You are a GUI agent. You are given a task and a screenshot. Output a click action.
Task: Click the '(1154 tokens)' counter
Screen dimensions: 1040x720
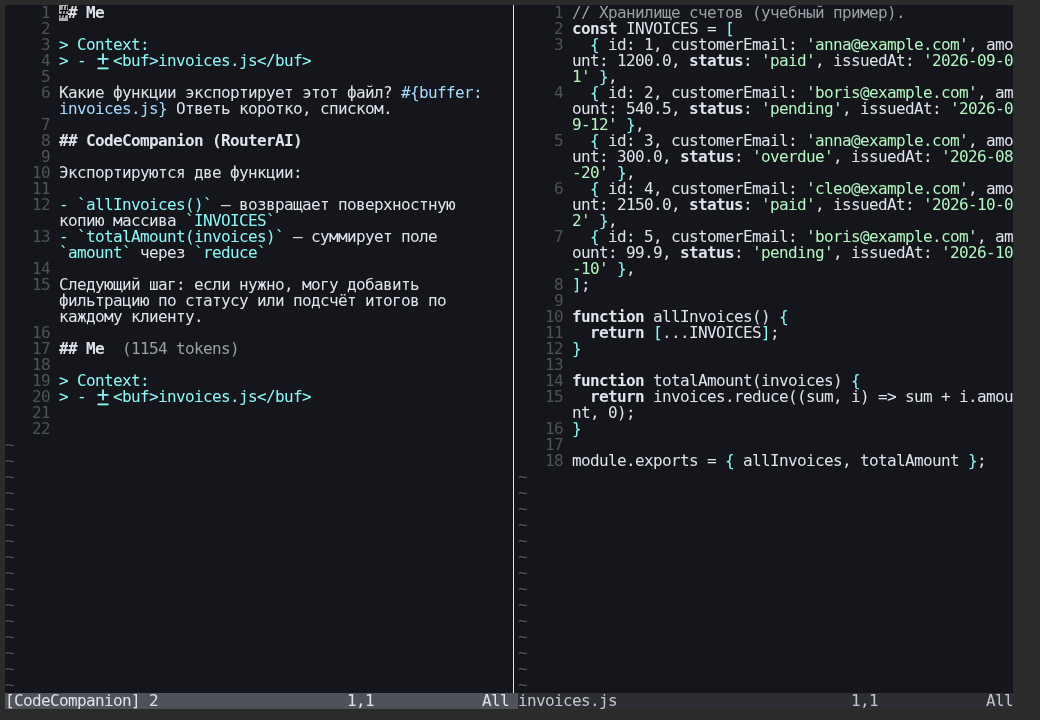click(x=180, y=349)
